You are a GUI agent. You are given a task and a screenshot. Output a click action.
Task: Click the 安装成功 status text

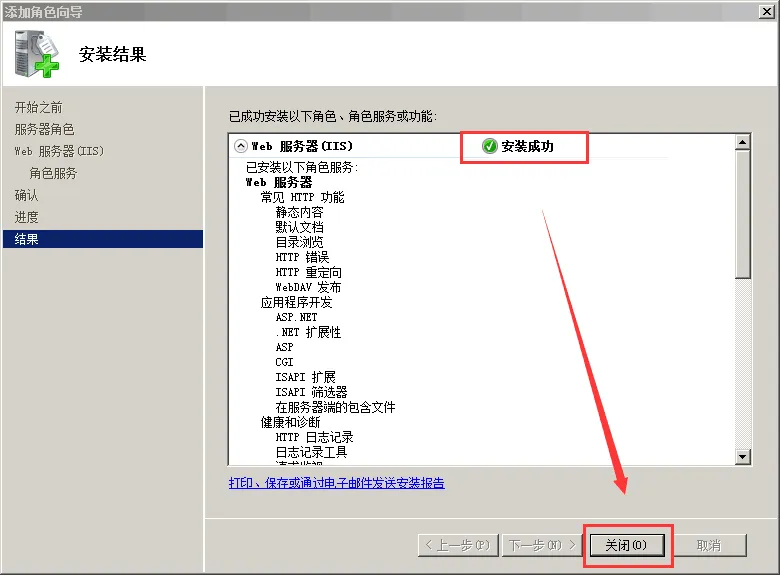tap(527, 146)
